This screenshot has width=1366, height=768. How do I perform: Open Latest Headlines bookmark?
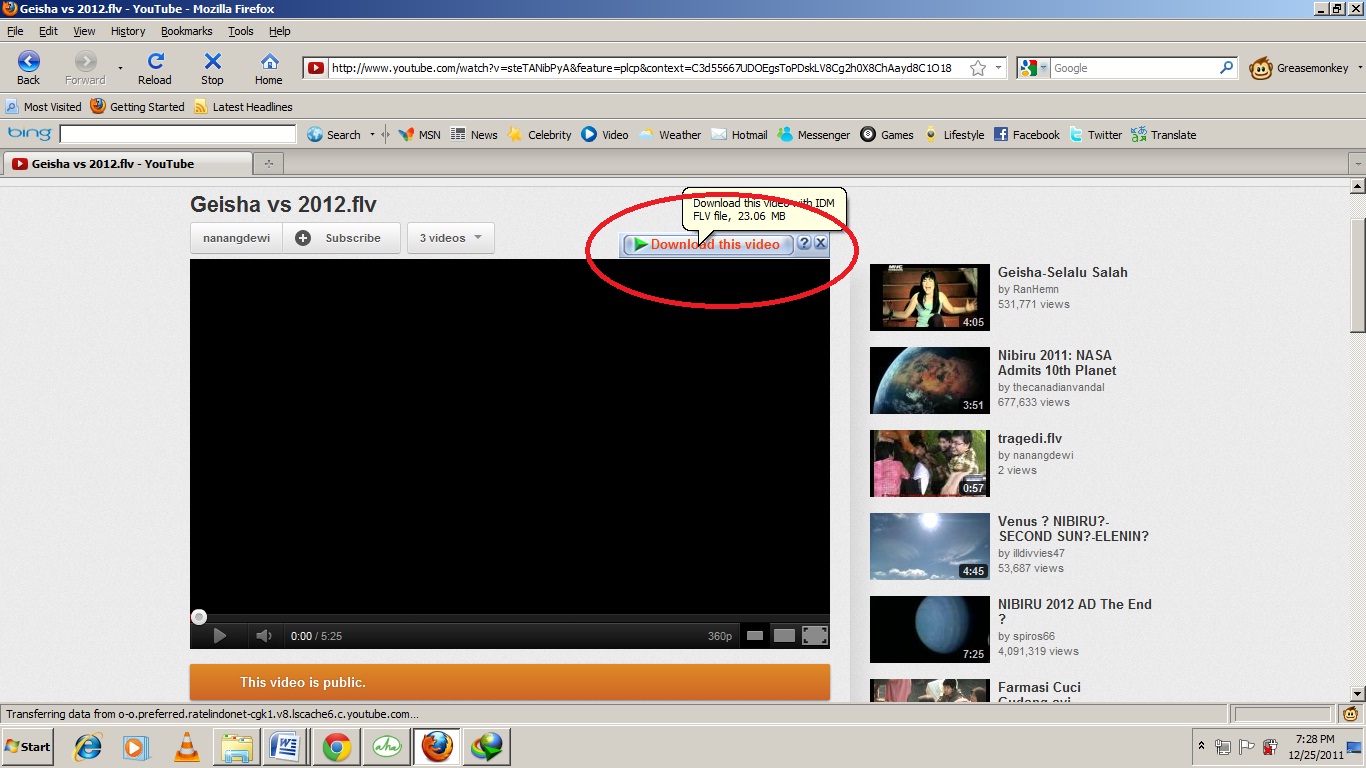coord(243,107)
